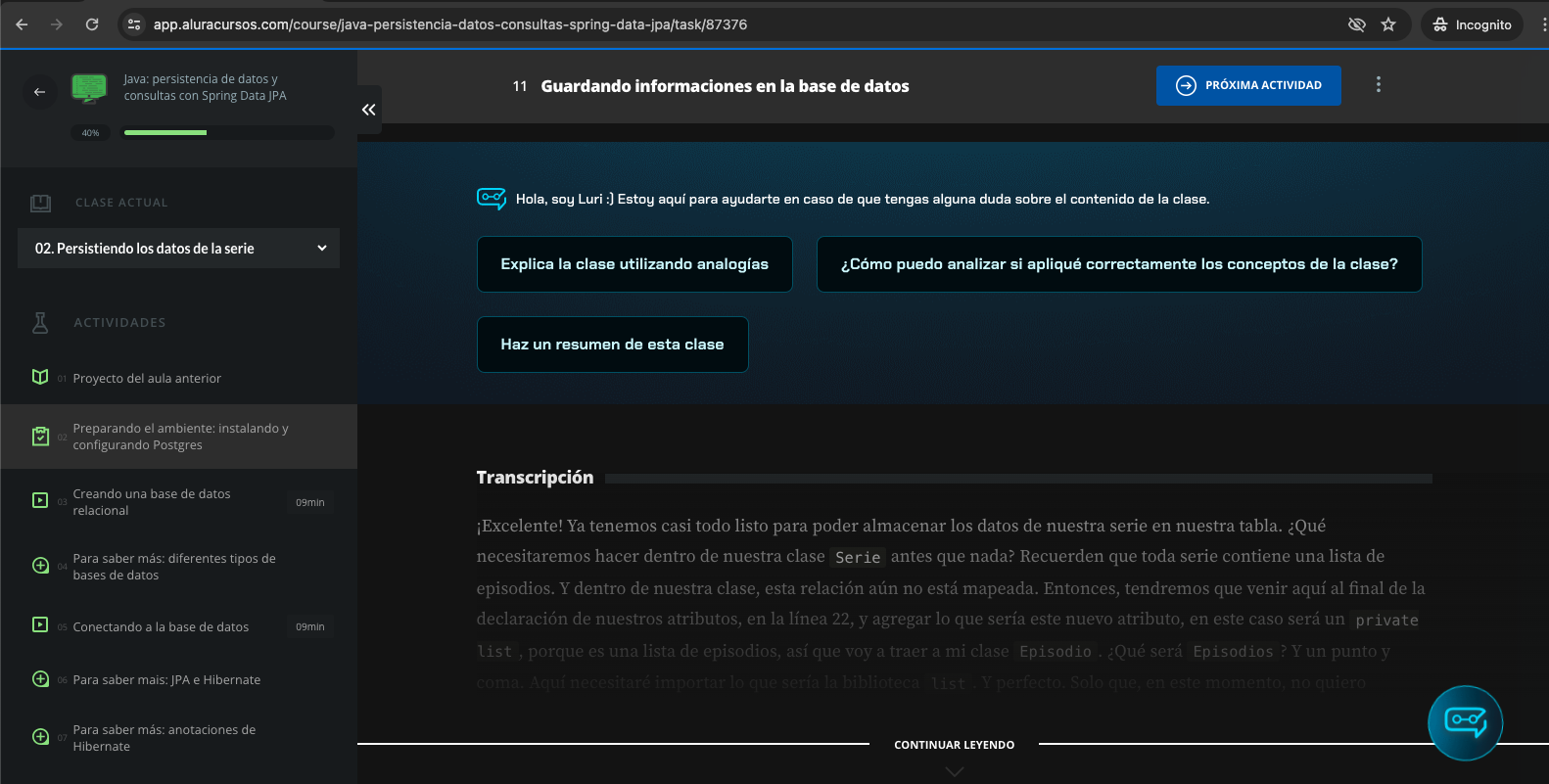Open the floating Luri chat button
This screenshot has width=1549, height=784.
pos(1465,723)
